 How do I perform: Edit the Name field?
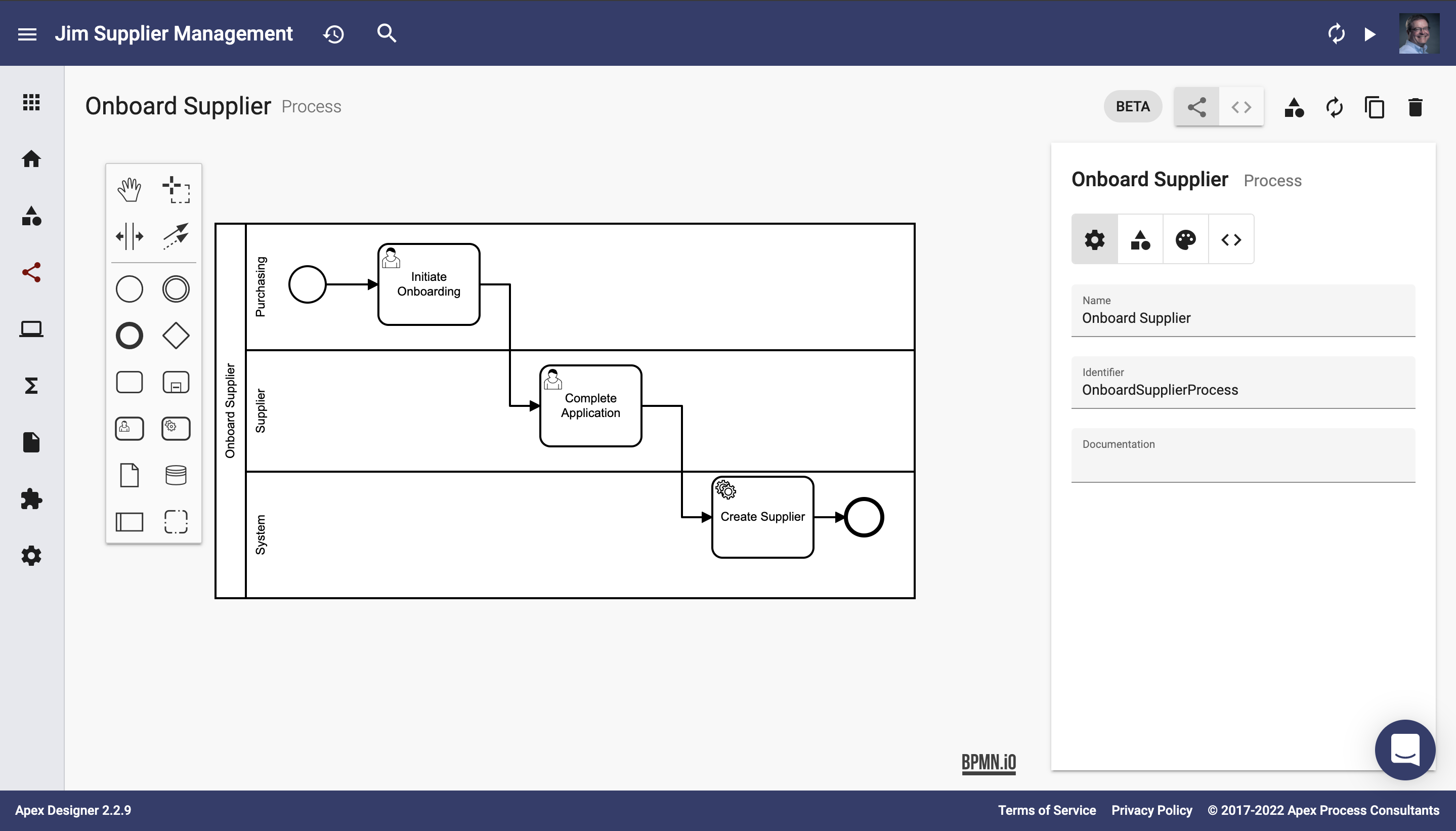(x=1243, y=311)
